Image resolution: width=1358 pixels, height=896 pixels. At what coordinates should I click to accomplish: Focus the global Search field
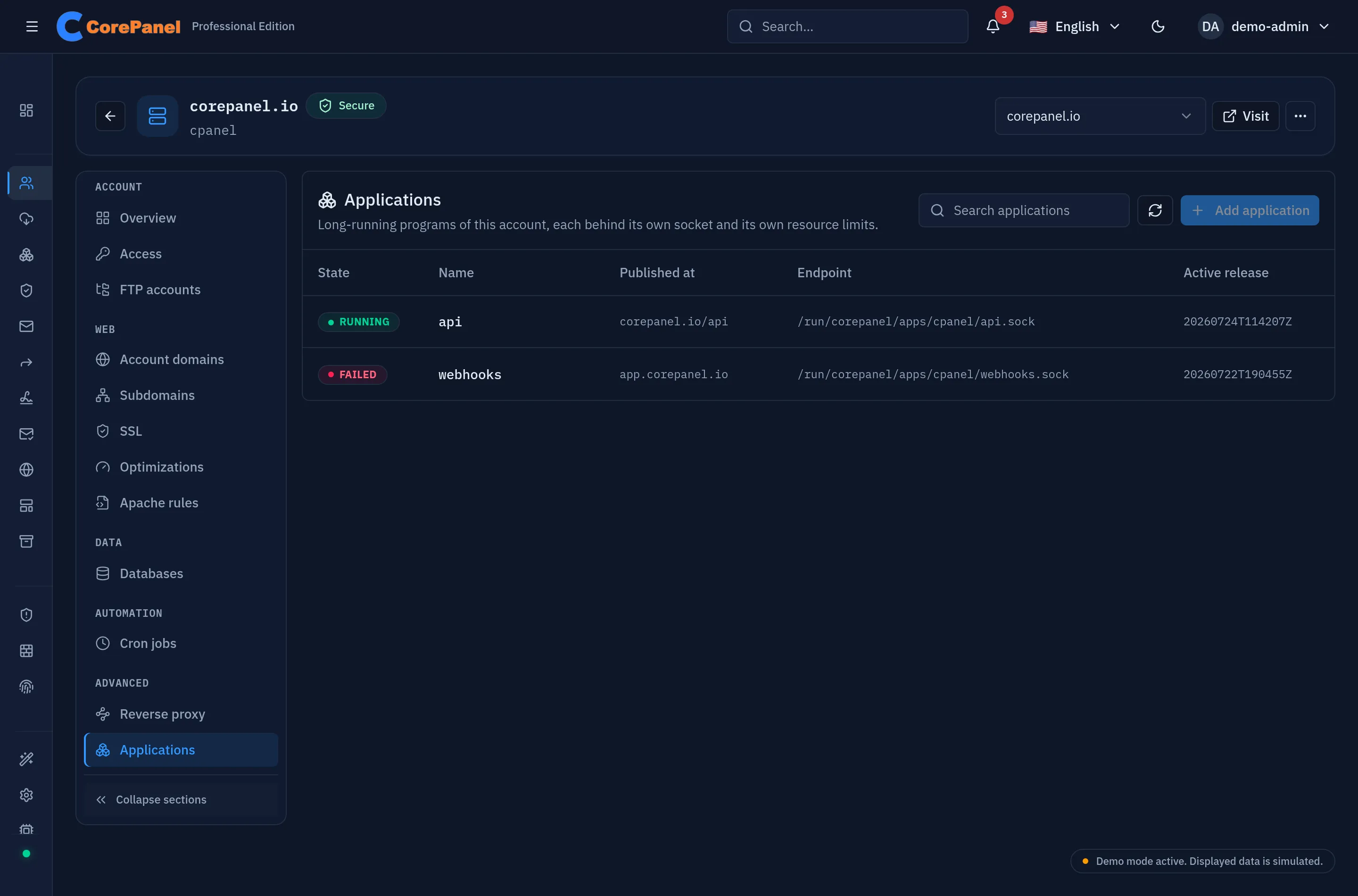(x=847, y=26)
